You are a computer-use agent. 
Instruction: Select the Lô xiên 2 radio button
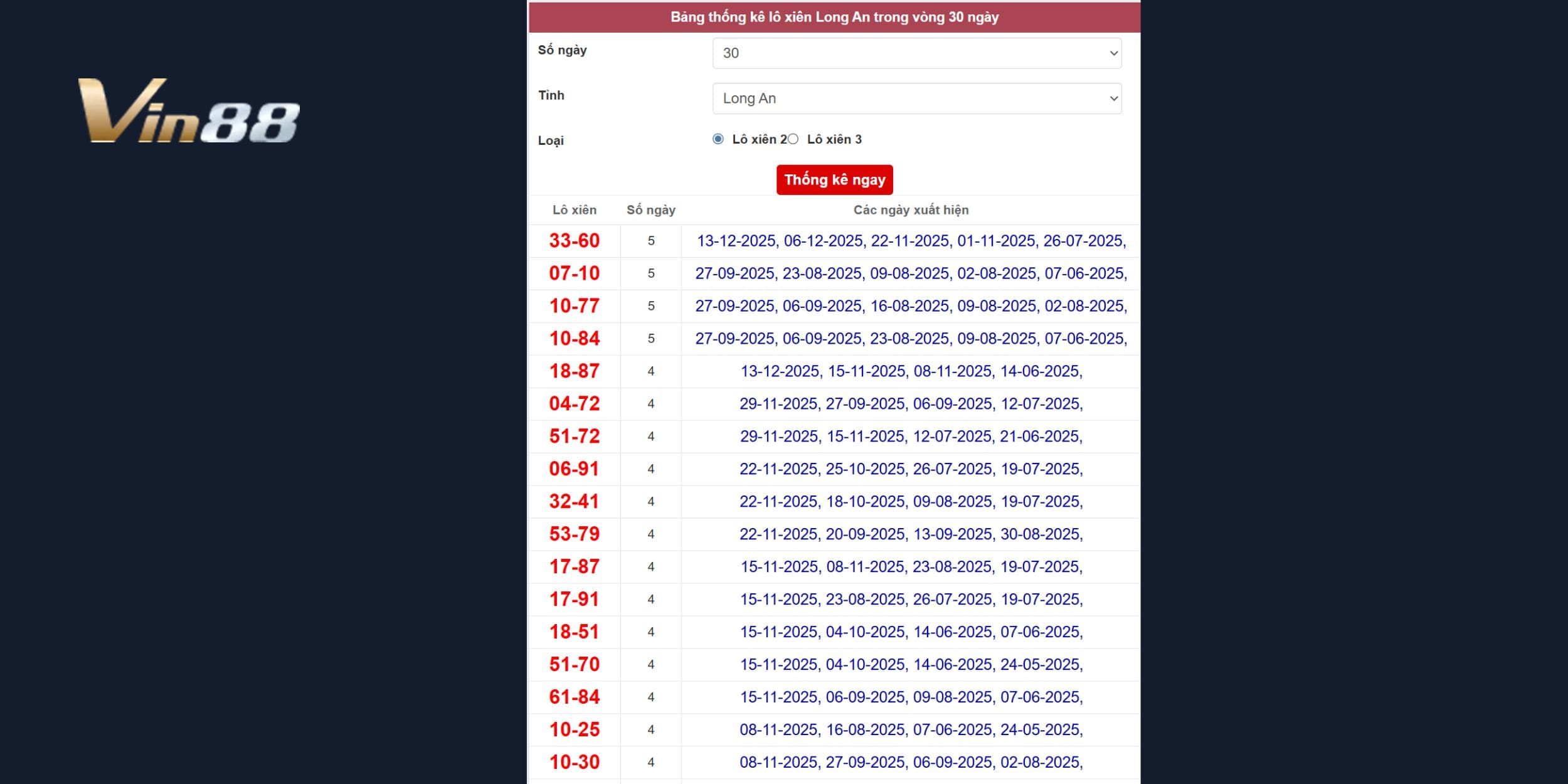tap(718, 139)
